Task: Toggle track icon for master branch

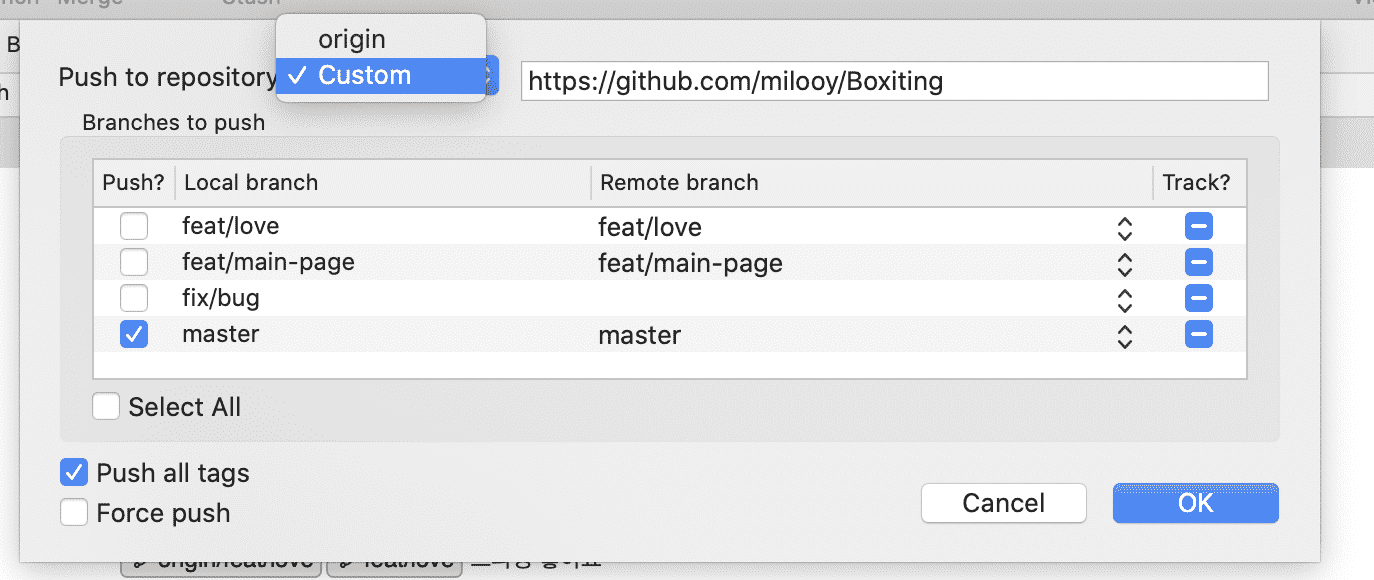Action: click(x=1198, y=334)
